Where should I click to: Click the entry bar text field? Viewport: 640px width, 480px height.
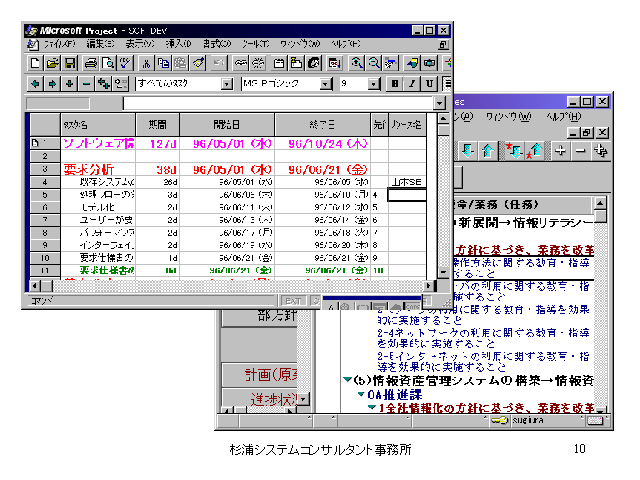pos(280,103)
